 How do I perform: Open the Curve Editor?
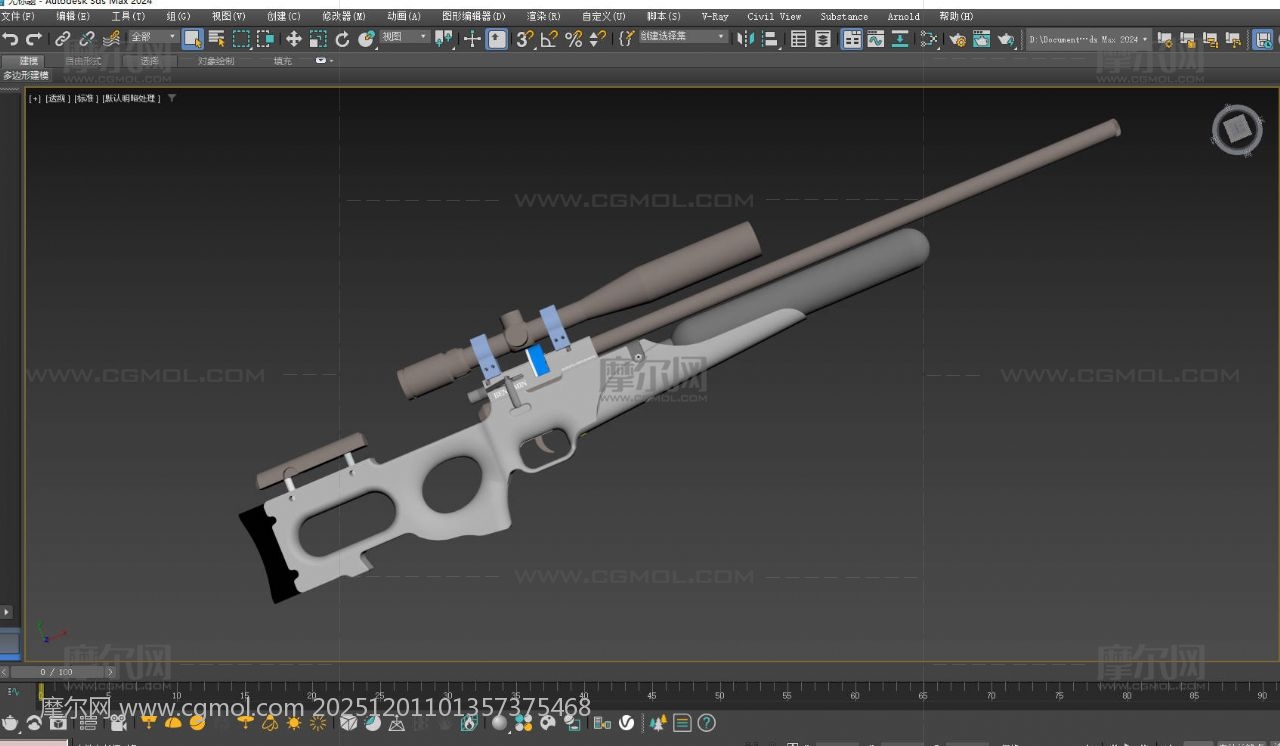(875, 39)
